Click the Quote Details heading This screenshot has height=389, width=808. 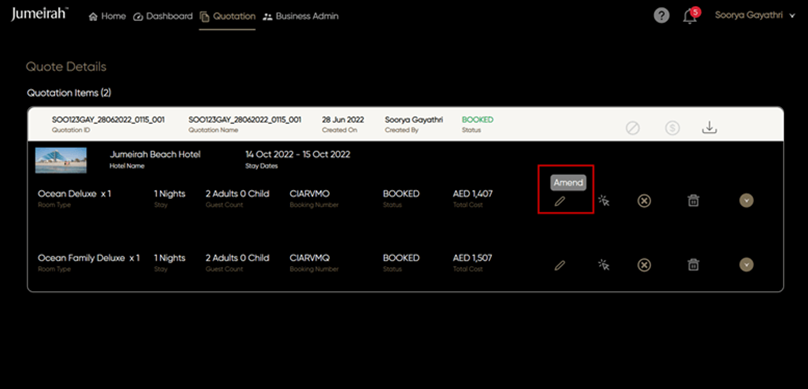point(66,67)
